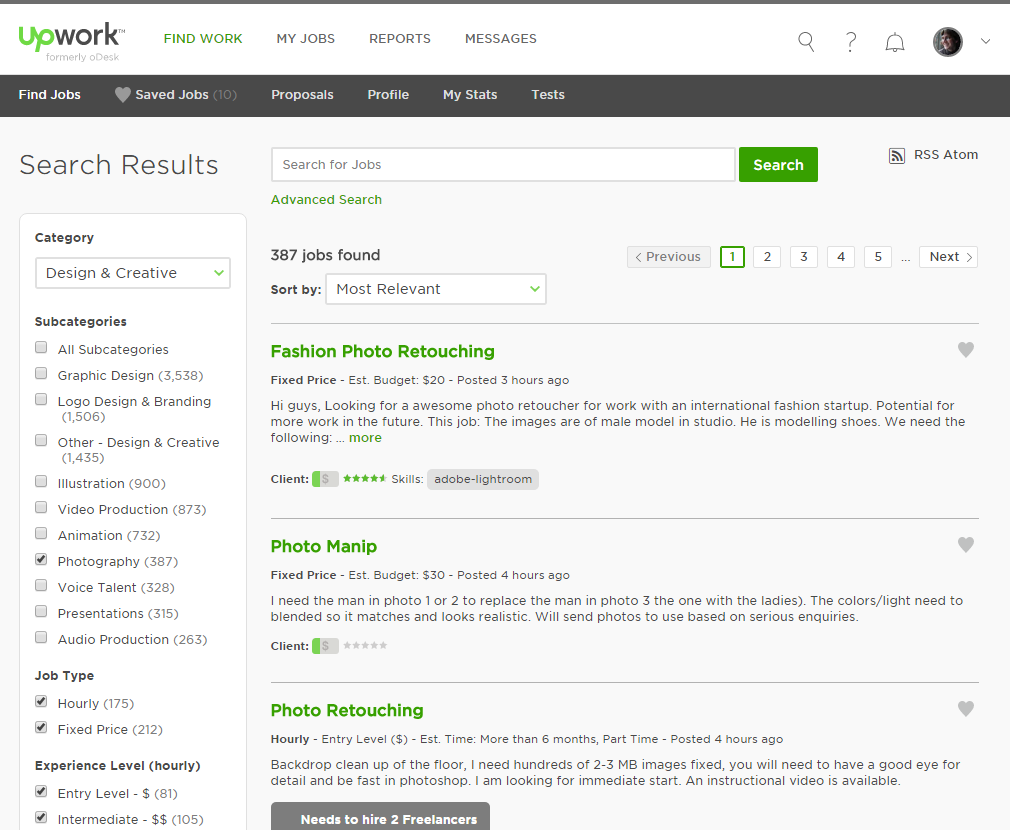The width and height of the screenshot is (1010, 830).
Task: Uncheck the Fixed Price job type
Action: point(41,728)
